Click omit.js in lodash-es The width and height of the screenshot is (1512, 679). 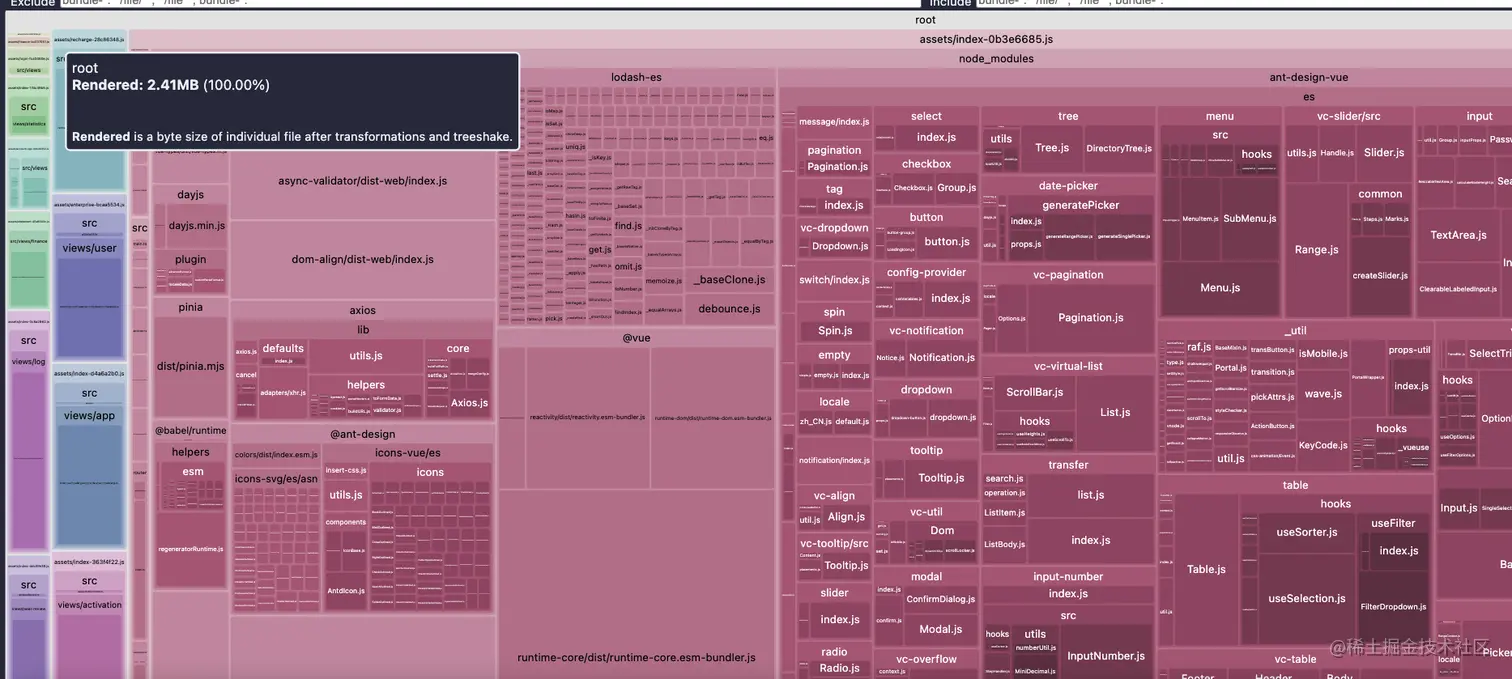(x=628, y=266)
